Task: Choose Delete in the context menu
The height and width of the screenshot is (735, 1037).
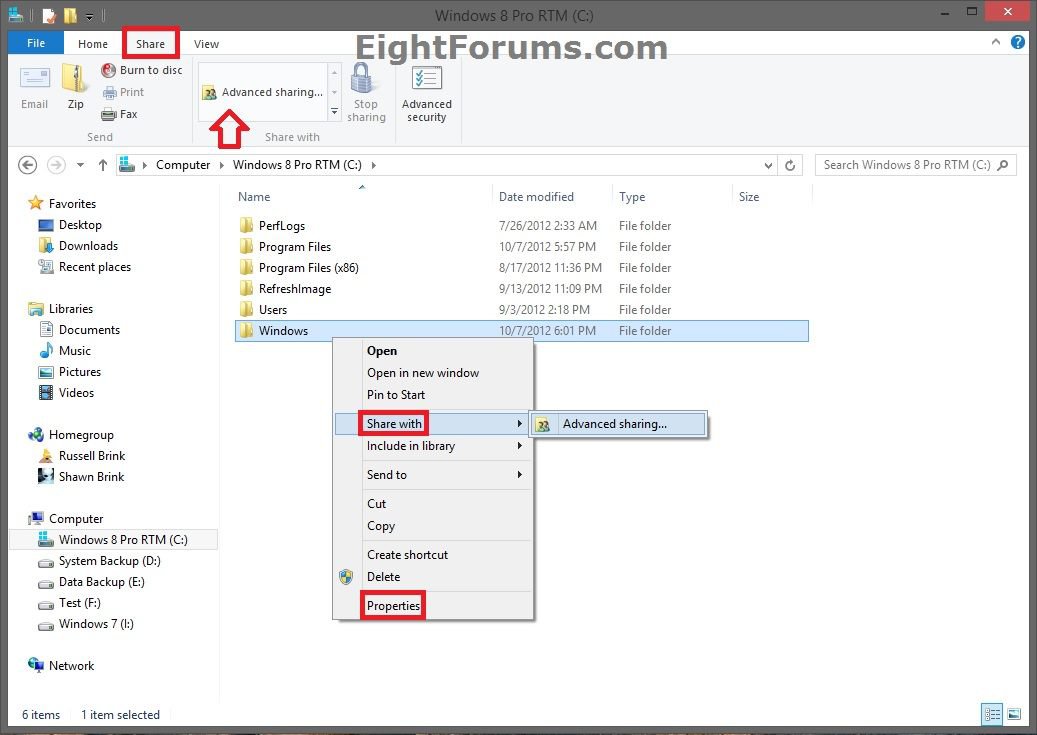Action: 435,576
